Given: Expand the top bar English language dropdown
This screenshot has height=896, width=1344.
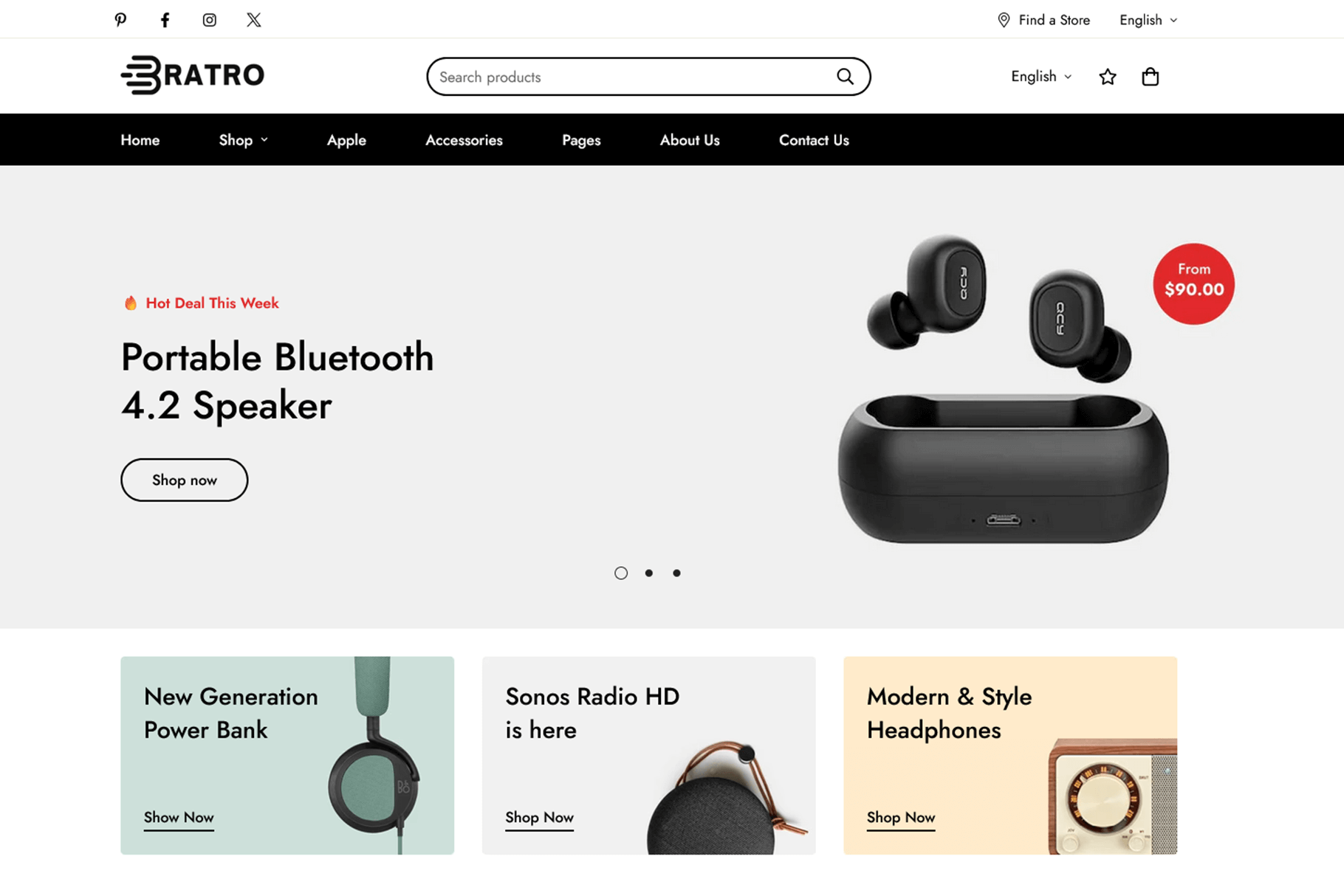Looking at the screenshot, I should click(1148, 20).
